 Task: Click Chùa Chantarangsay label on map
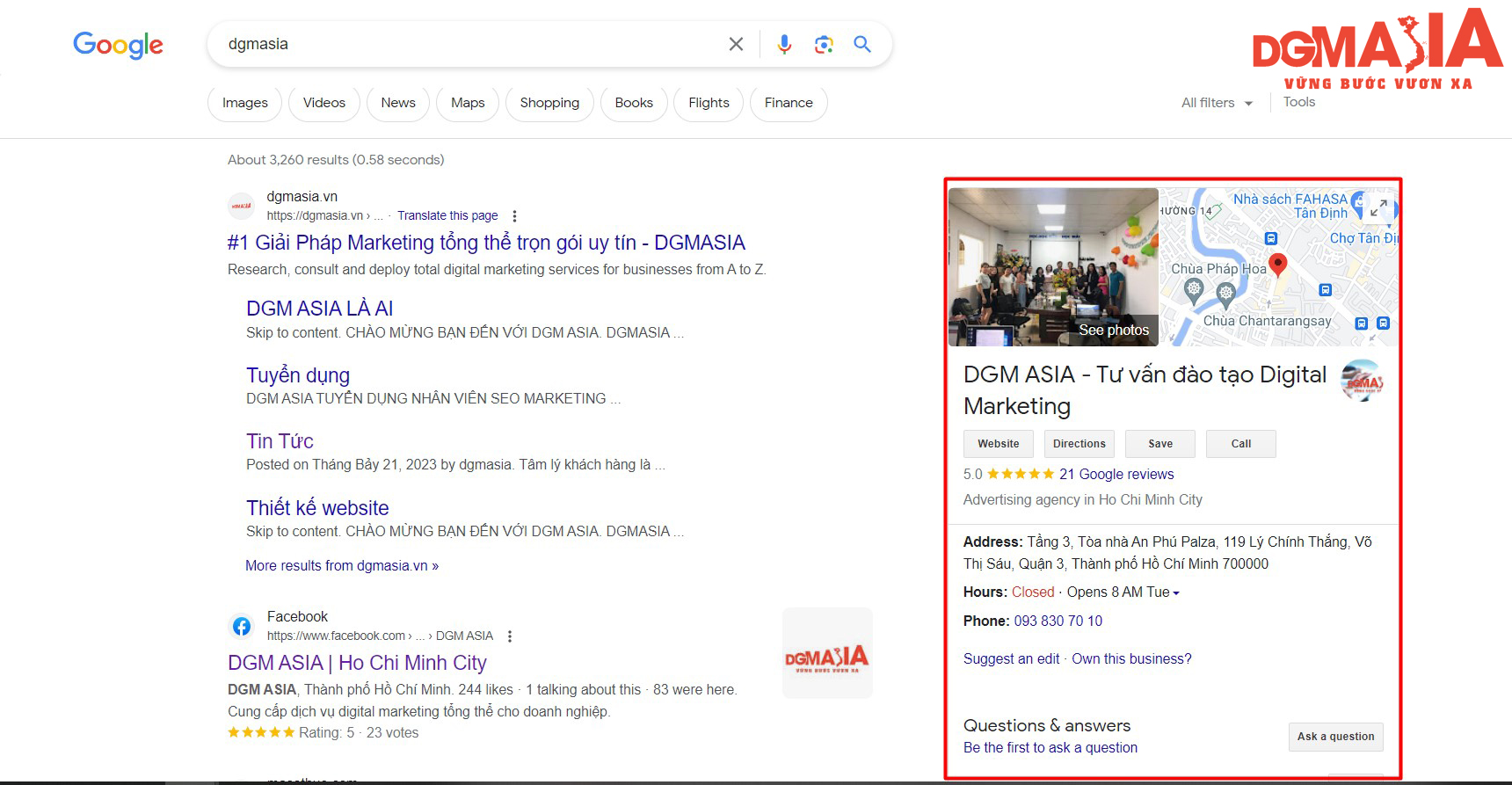click(1267, 321)
